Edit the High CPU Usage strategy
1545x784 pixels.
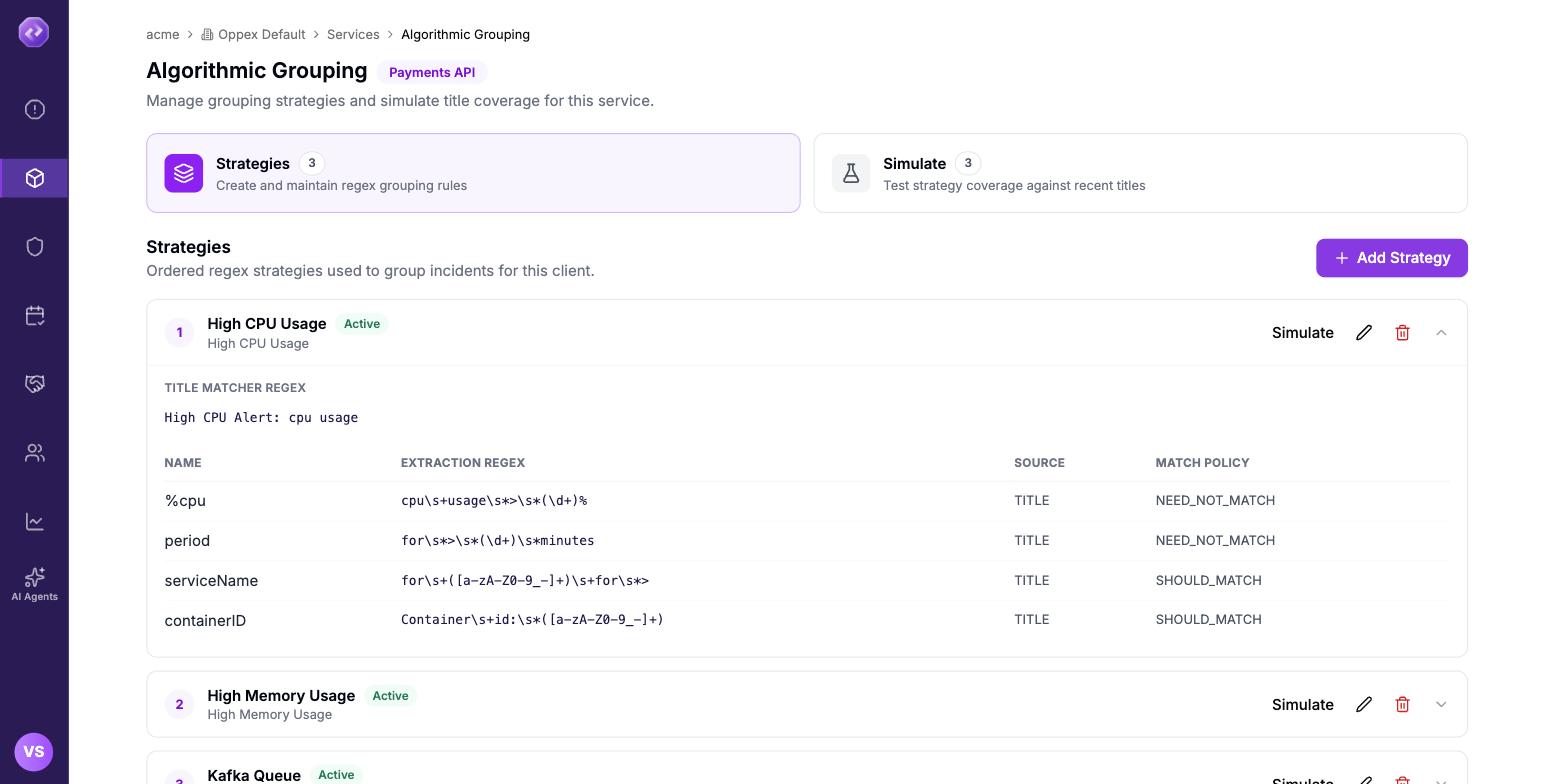[1364, 333]
